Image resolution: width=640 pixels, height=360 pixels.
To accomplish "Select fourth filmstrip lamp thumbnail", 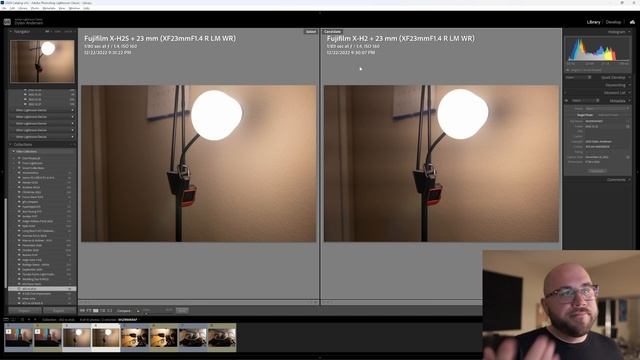I will (x=105, y=338).
